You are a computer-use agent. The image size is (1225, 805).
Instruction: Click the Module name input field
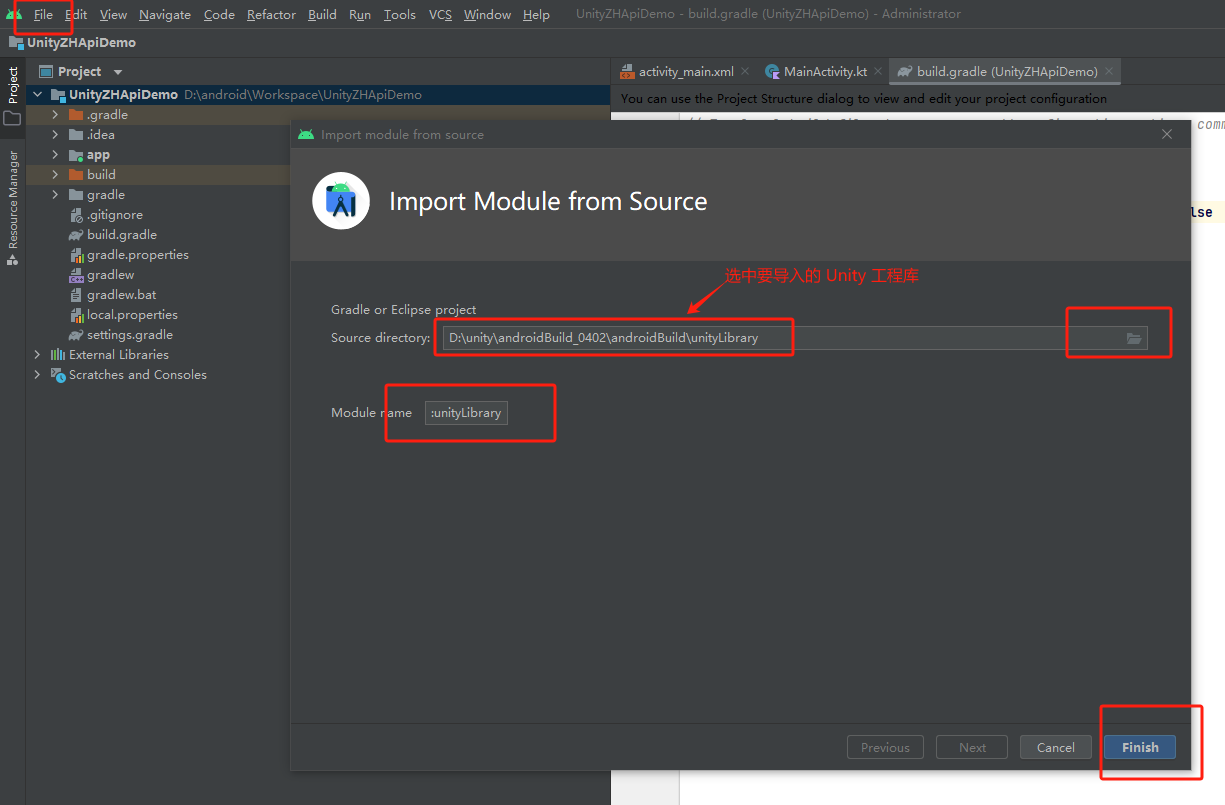click(x=466, y=413)
